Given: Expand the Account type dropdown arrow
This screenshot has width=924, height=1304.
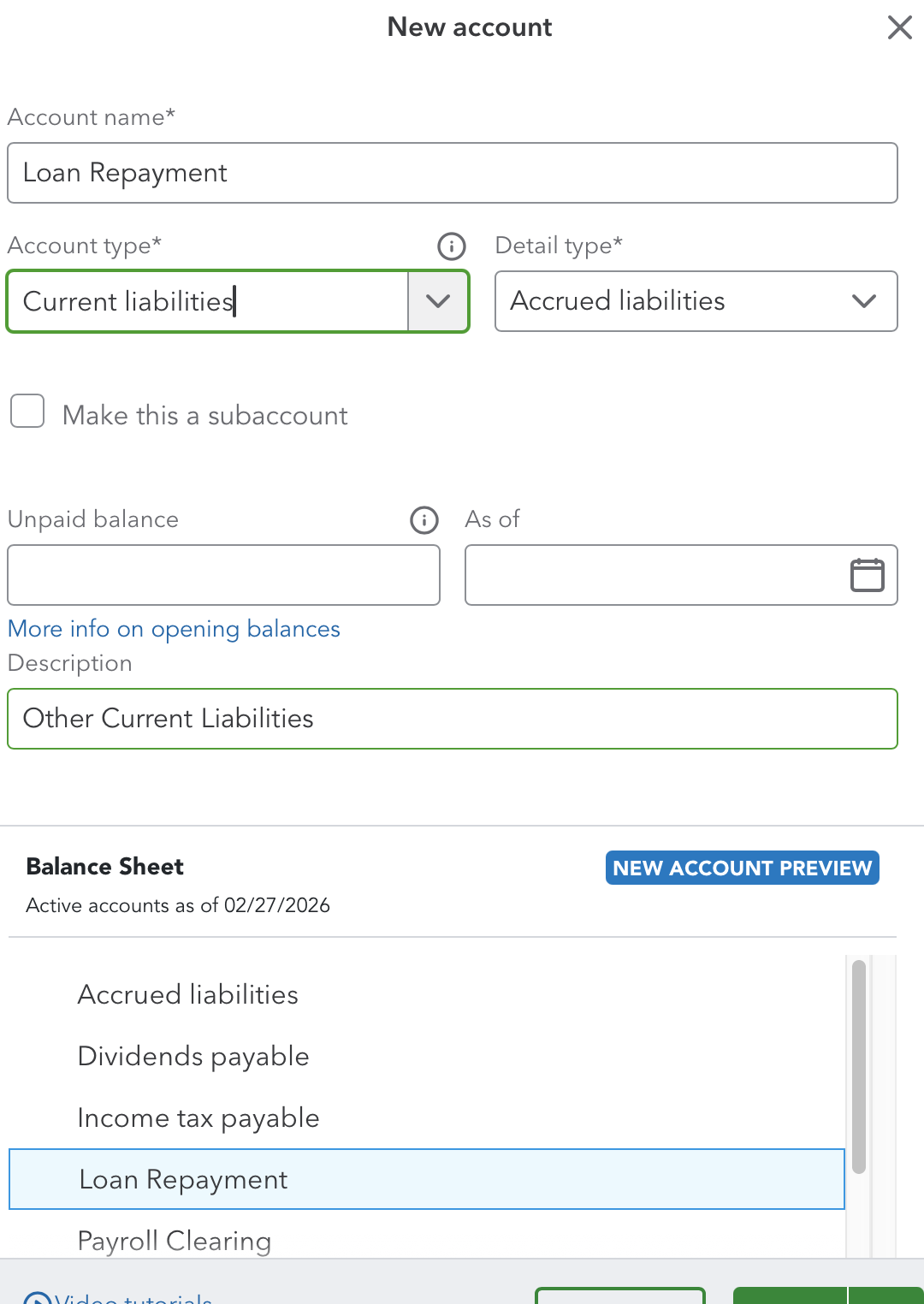Looking at the screenshot, I should [438, 301].
